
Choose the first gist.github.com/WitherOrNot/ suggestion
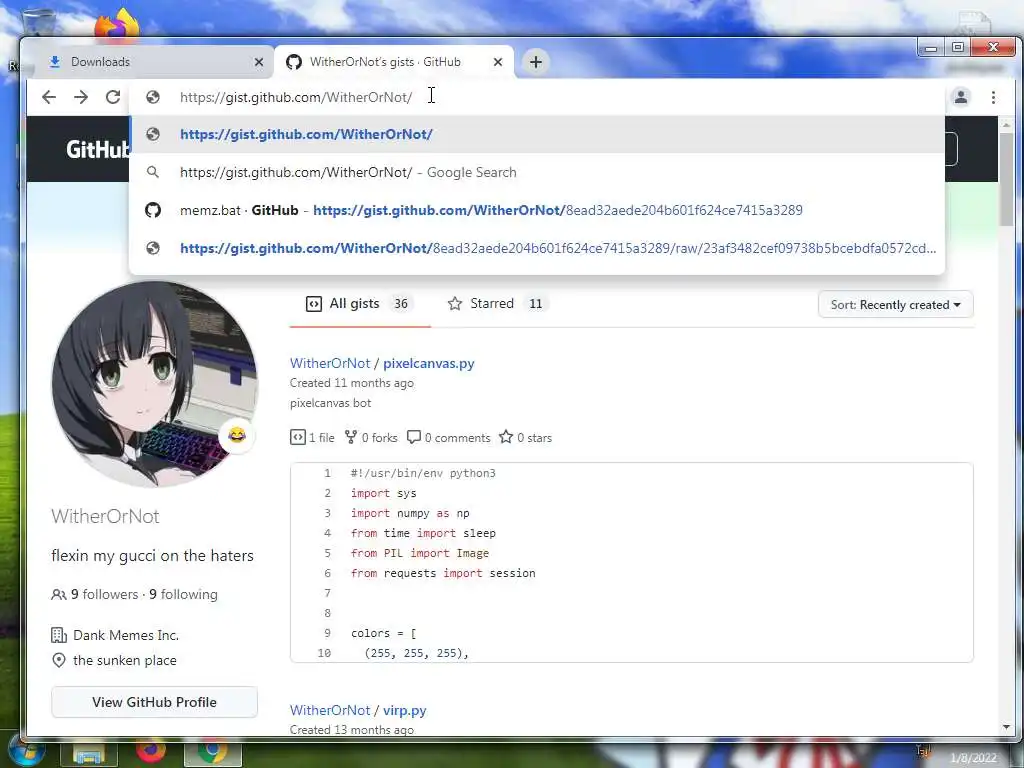click(537, 134)
